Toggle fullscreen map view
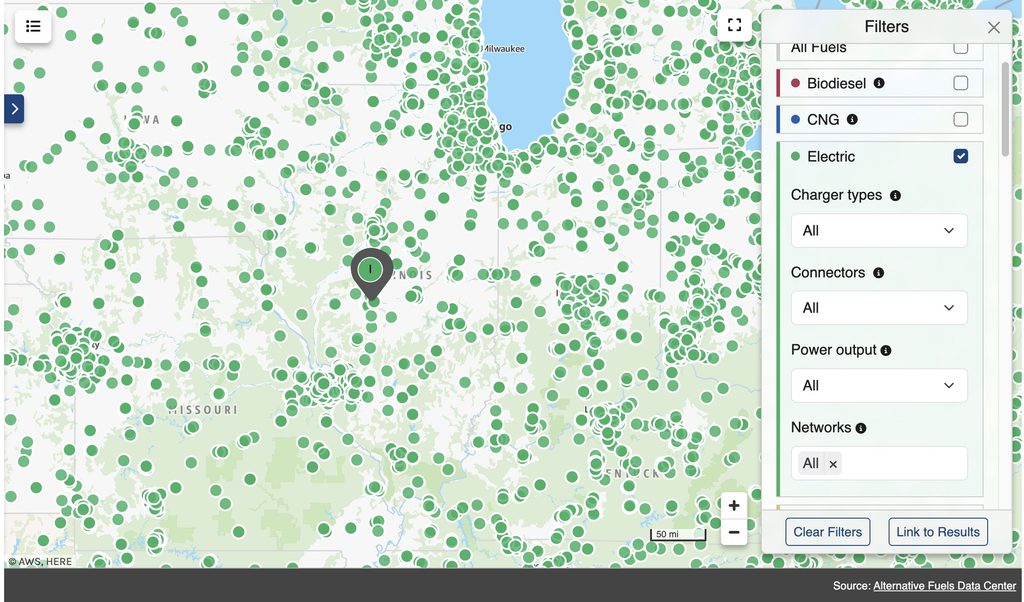Screen dimensions: 1024x602 (734, 25)
